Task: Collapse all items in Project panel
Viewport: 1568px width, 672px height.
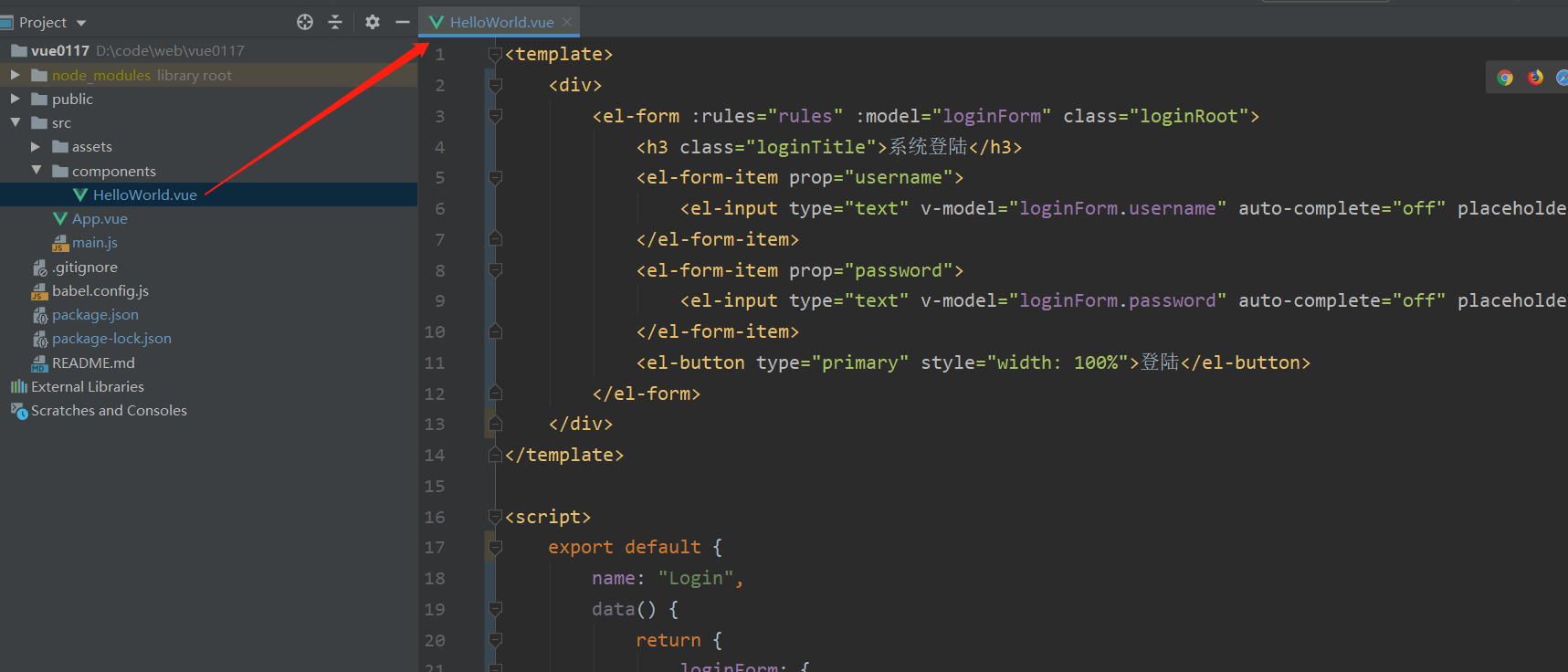Action: (x=335, y=22)
